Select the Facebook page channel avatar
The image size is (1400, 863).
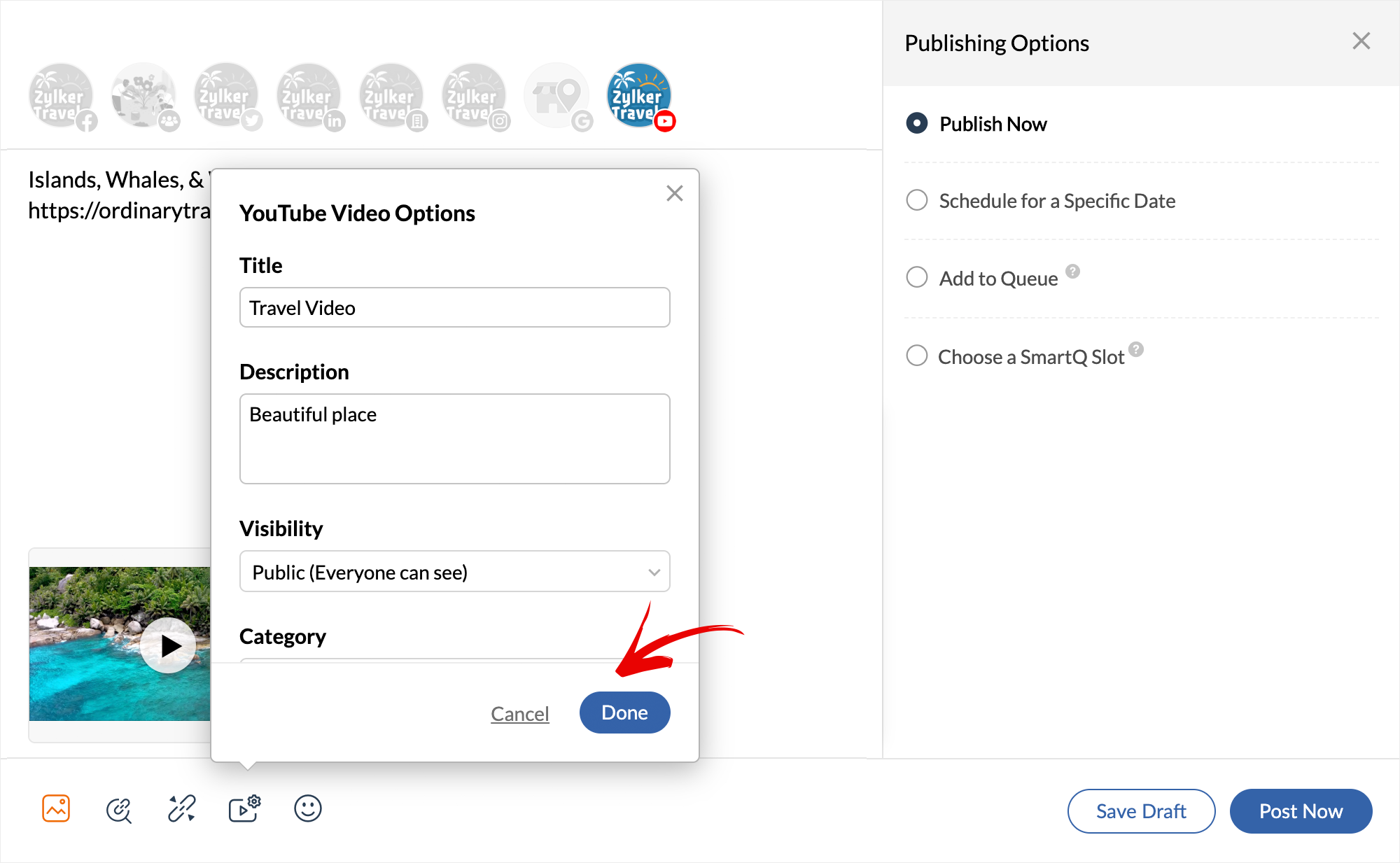point(62,97)
